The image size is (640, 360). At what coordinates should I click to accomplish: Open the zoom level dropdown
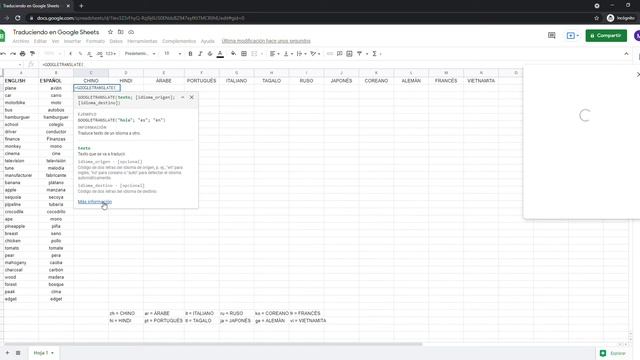click(52, 54)
